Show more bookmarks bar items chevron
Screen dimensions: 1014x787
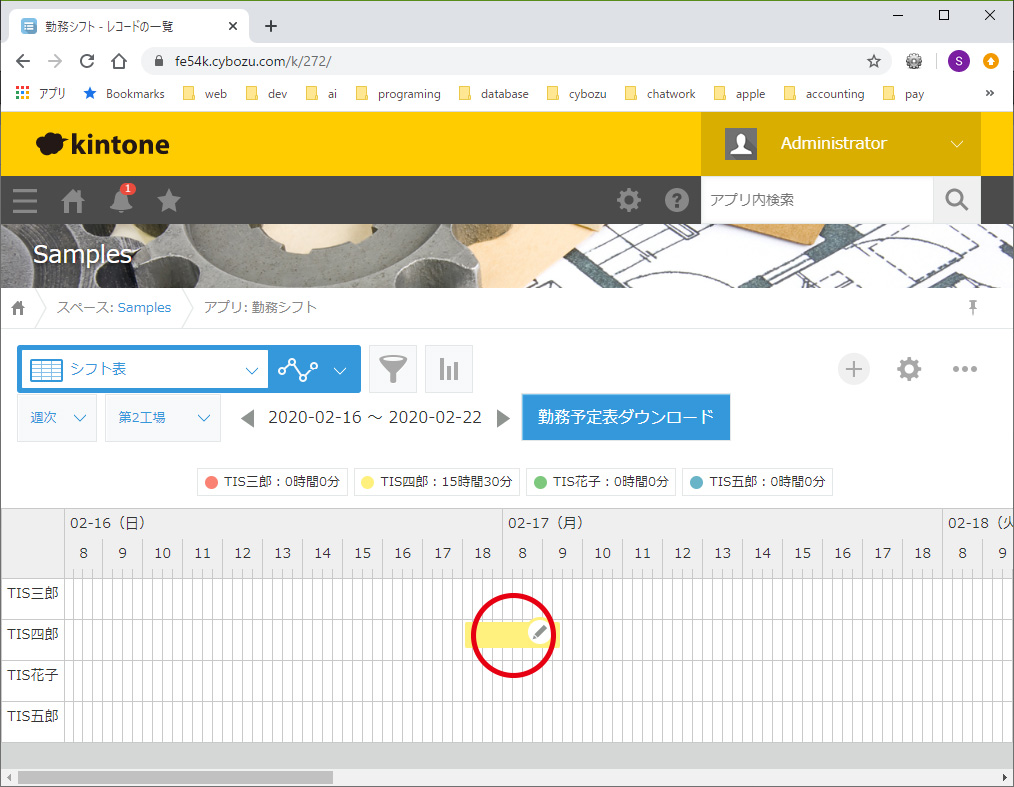click(x=989, y=93)
